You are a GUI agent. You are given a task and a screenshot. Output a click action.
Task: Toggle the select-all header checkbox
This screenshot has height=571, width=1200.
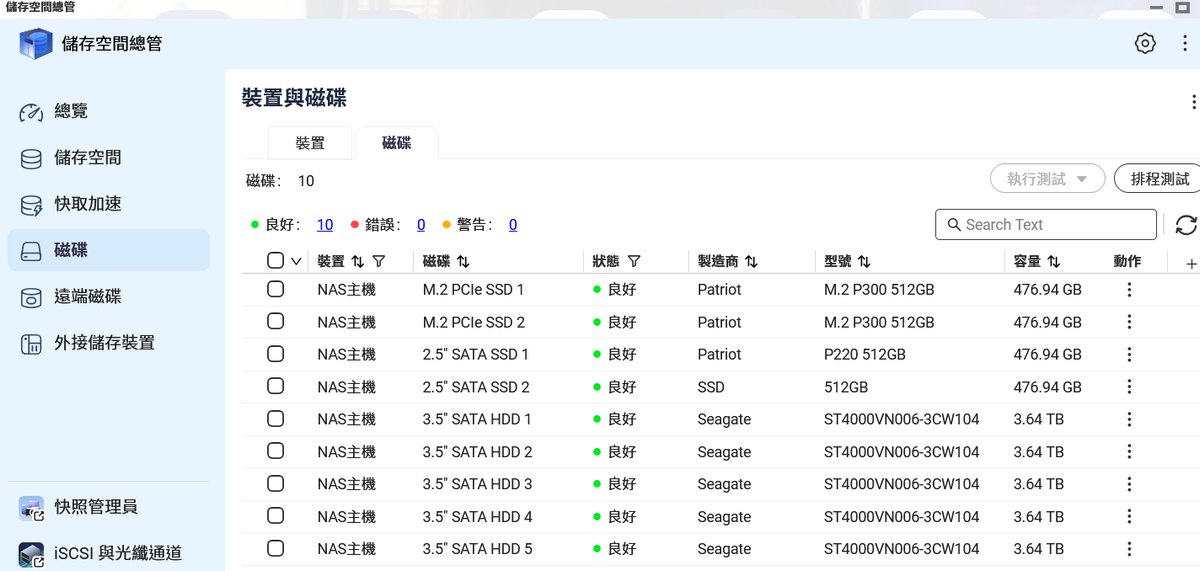point(276,261)
